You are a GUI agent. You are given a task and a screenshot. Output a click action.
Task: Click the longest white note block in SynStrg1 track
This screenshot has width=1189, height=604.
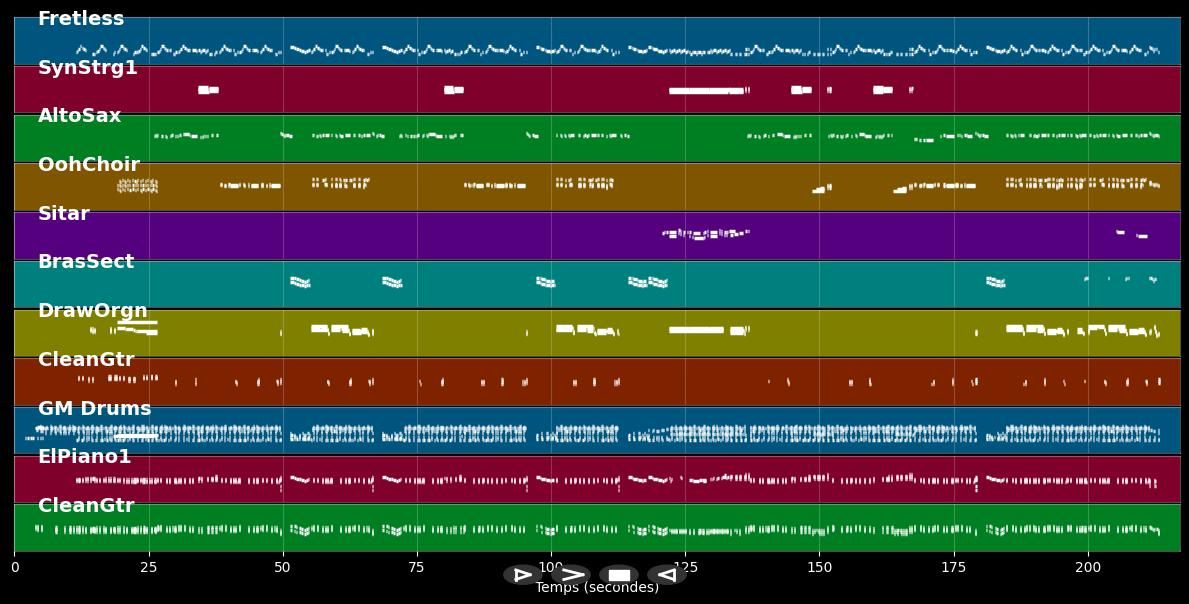(x=707, y=90)
